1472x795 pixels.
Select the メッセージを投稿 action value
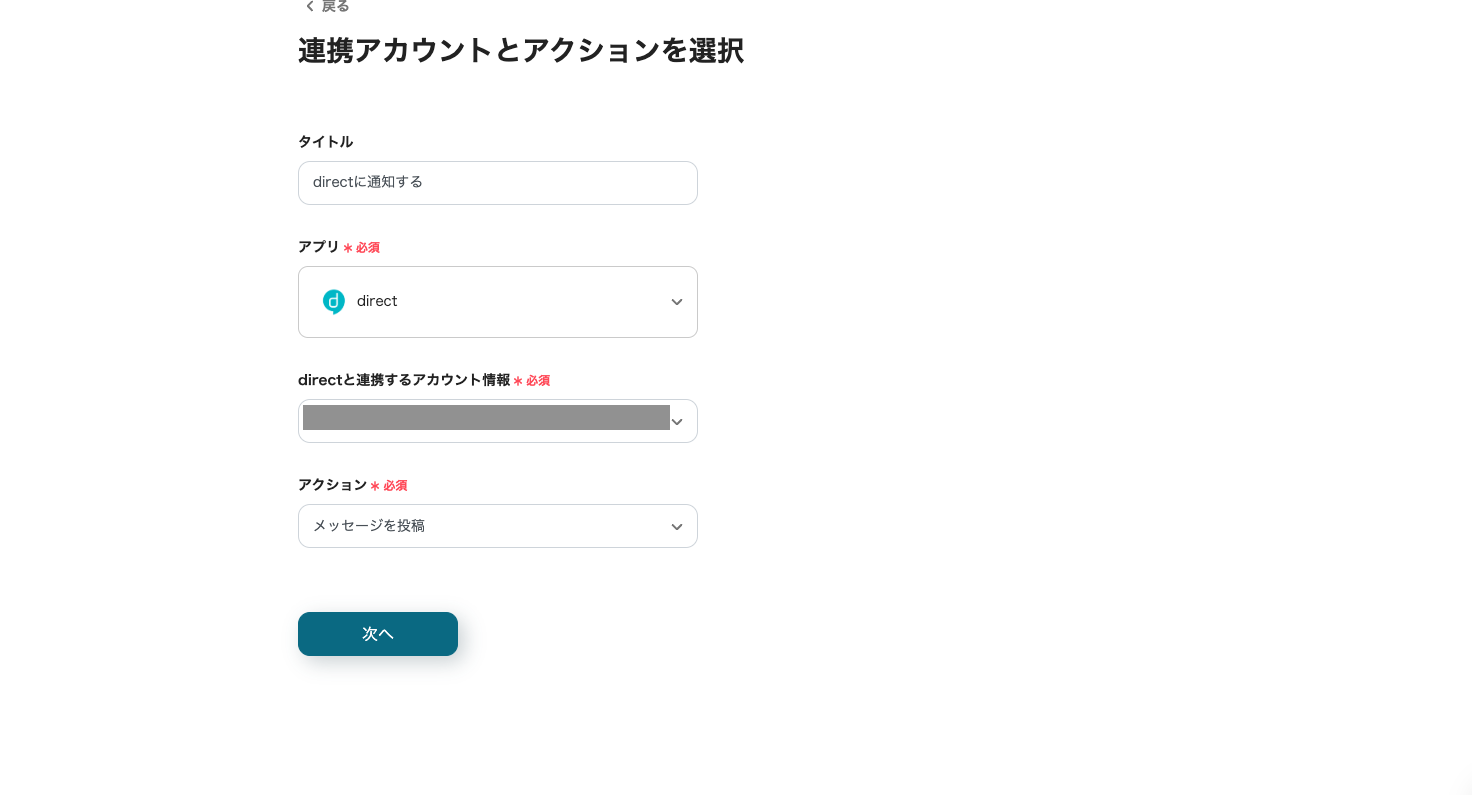pos(369,526)
